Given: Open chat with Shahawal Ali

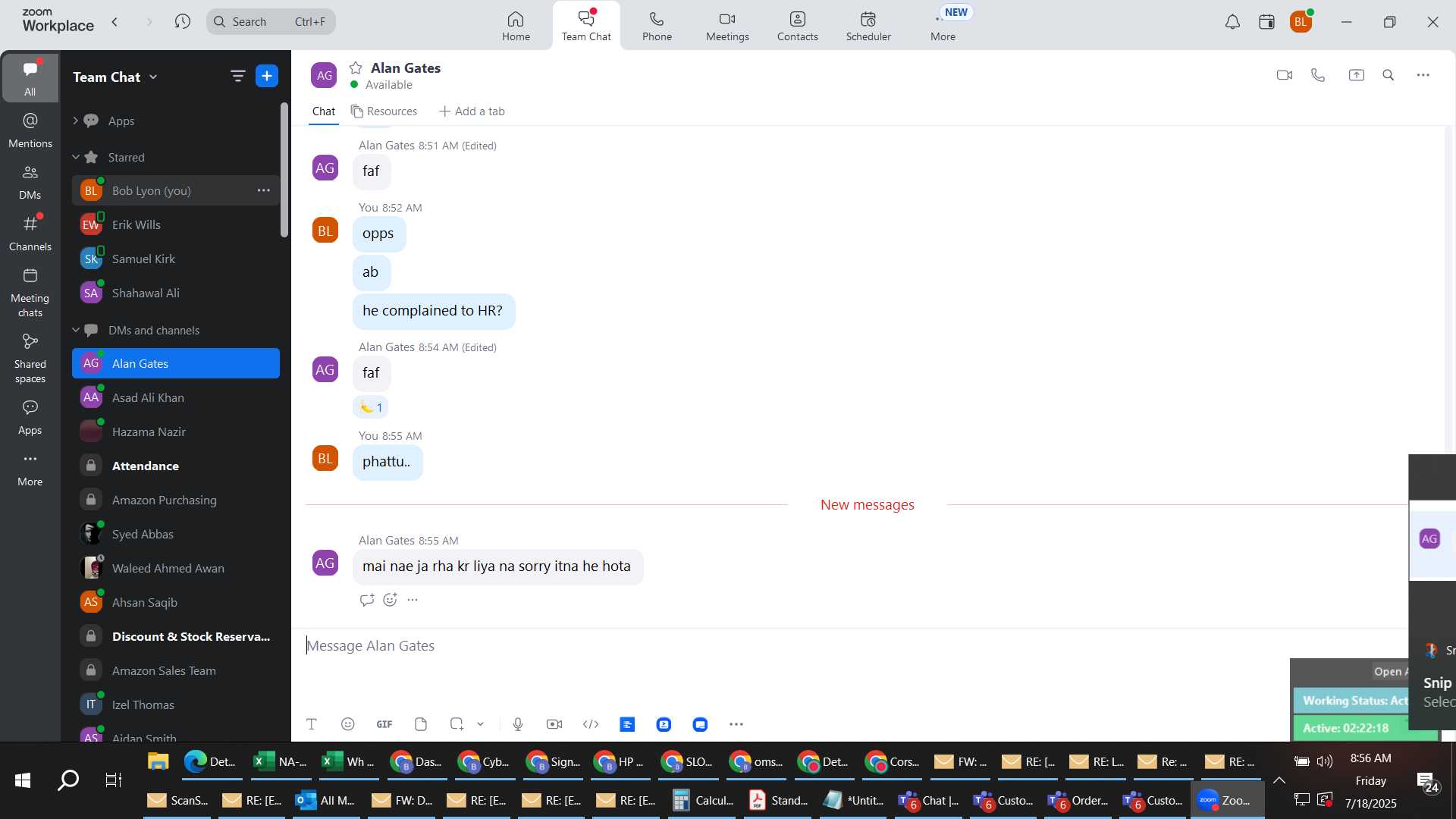Looking at the screenshot, I should coord(176,293).
